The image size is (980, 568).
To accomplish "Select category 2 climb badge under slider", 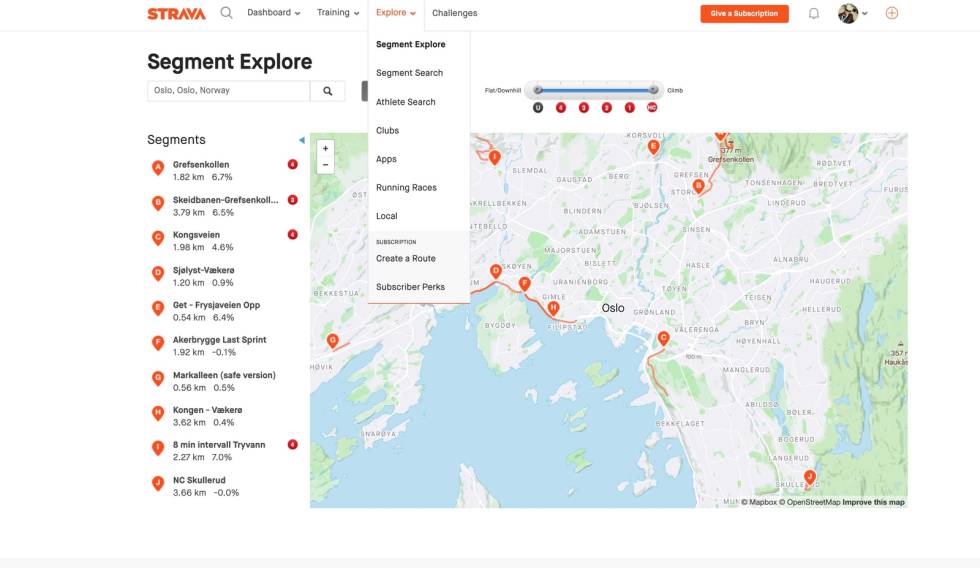I will (606, 107).
